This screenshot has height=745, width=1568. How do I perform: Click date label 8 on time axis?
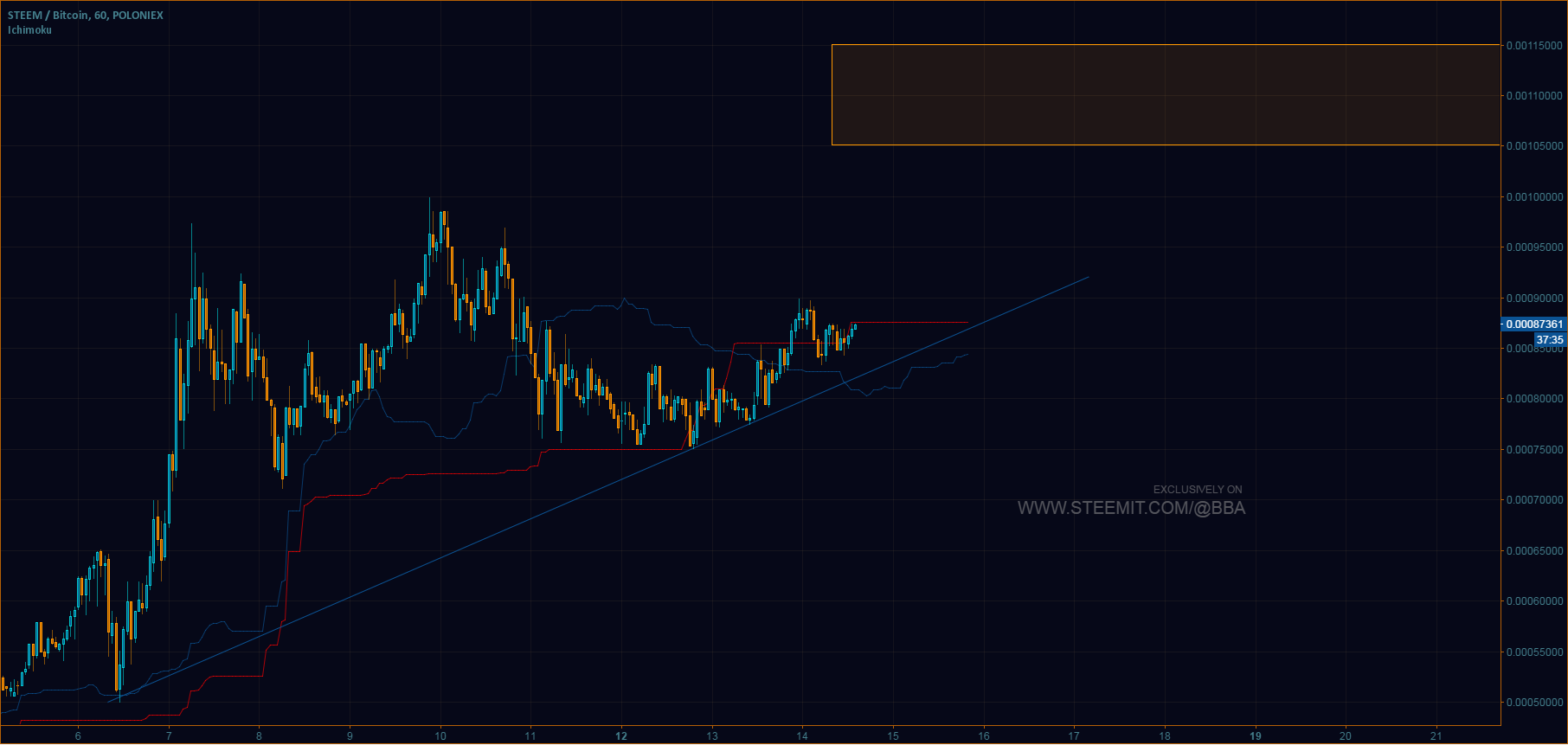pyautogui.click(x=259, y=736)
